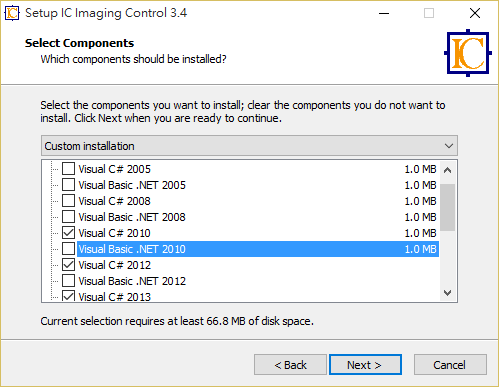Check the Visual C# 2005 checkbox
The height and width of the screenshot is (387, 499).
(68, 169)
